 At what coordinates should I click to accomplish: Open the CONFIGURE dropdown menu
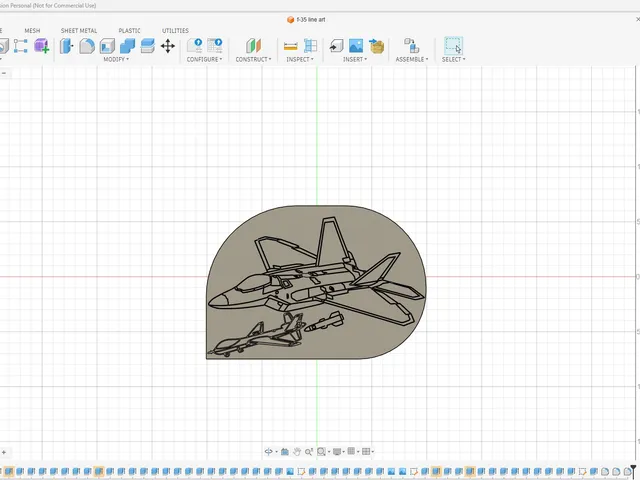[x=204, y=59]
